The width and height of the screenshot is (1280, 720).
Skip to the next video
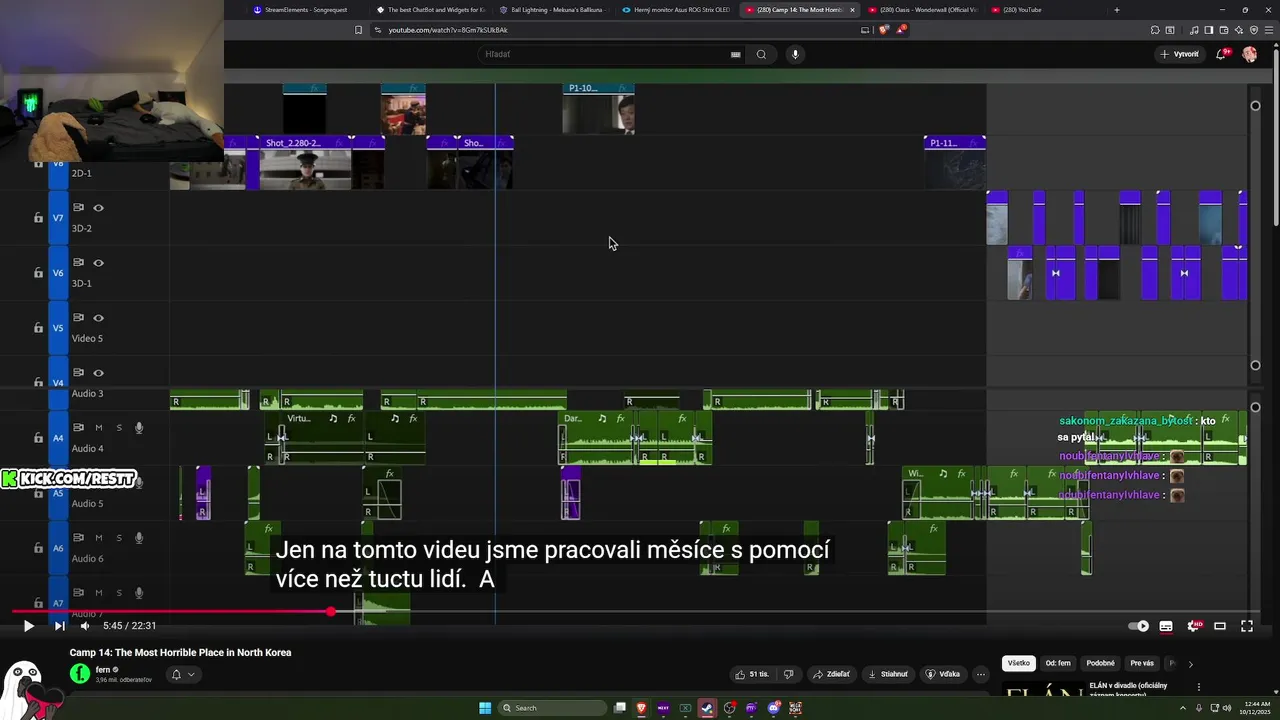pyautogui.click(x=59, y=626)
